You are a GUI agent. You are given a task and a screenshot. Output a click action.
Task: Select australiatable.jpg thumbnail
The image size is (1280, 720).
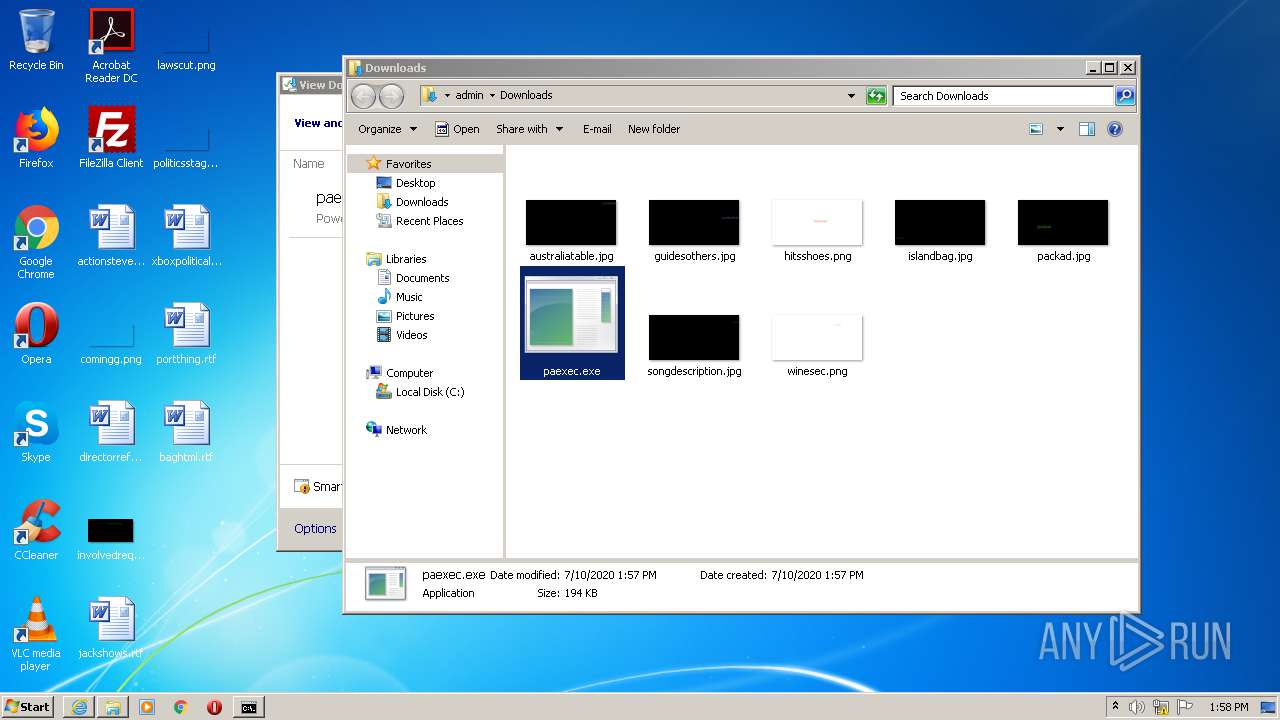click(x=571, y=230)
